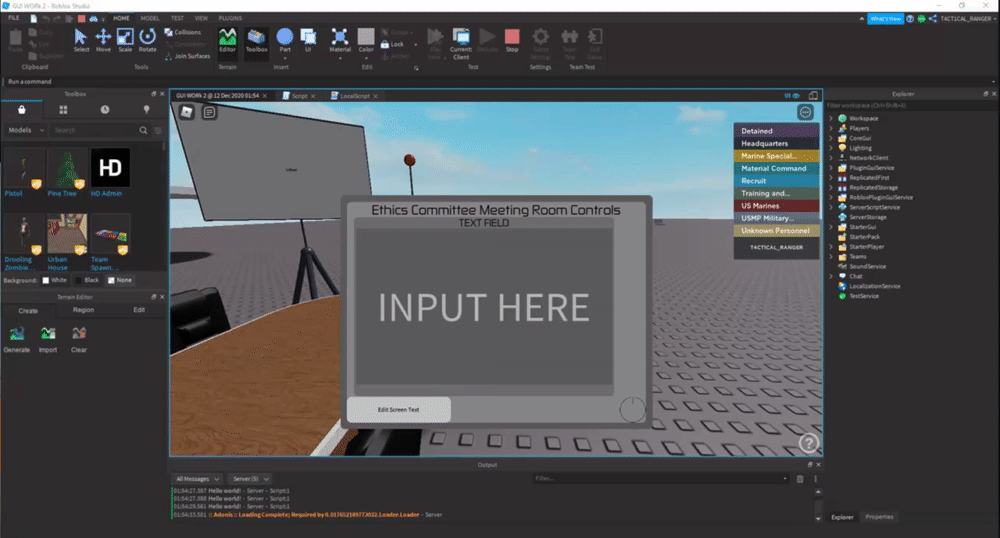The image size is (1000, 538).
Task: Open the Edit tab in Terrain Editor
Action: (139, 310)
